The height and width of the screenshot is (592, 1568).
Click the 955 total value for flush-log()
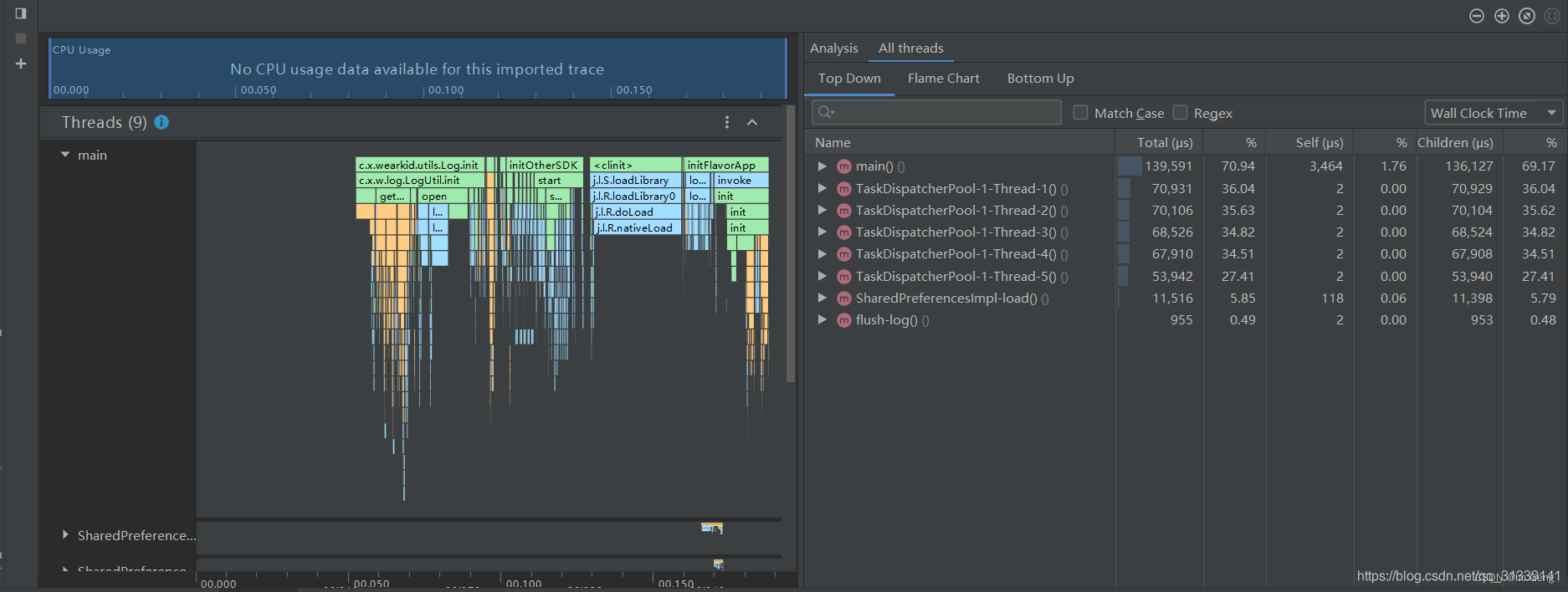1181,320
